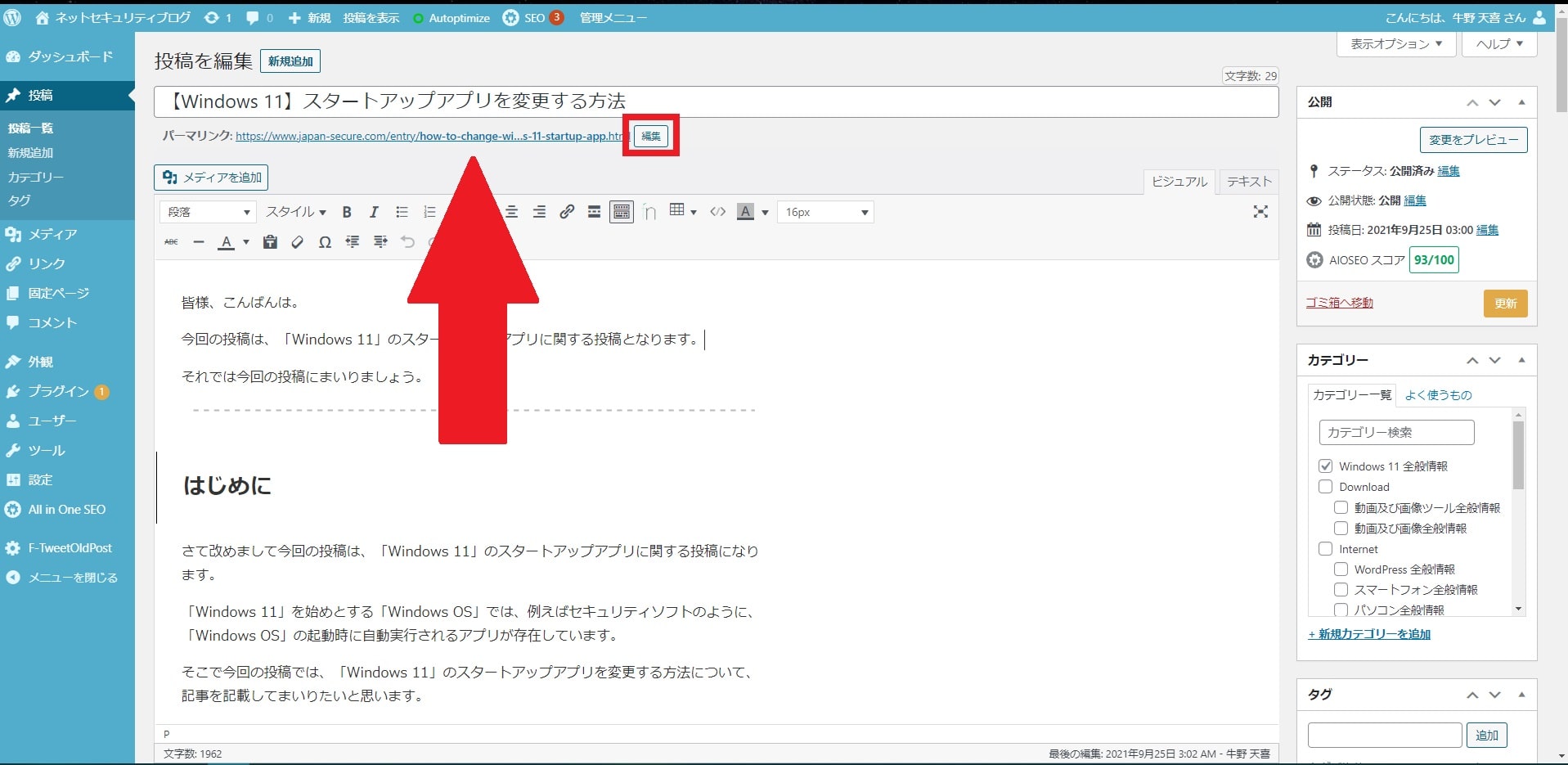Check WordPress 全般情報 category
The width and height of the screenshot is (1568, 765).
1341,569
